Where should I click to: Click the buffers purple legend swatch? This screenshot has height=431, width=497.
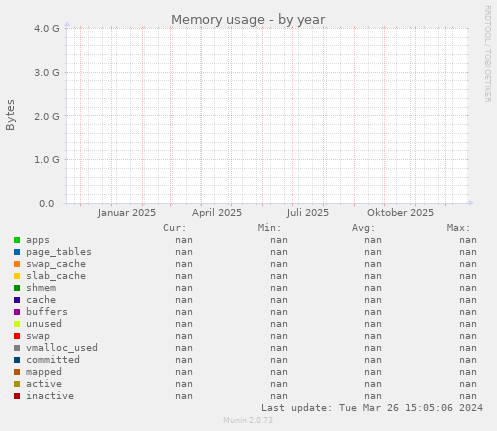17,312
